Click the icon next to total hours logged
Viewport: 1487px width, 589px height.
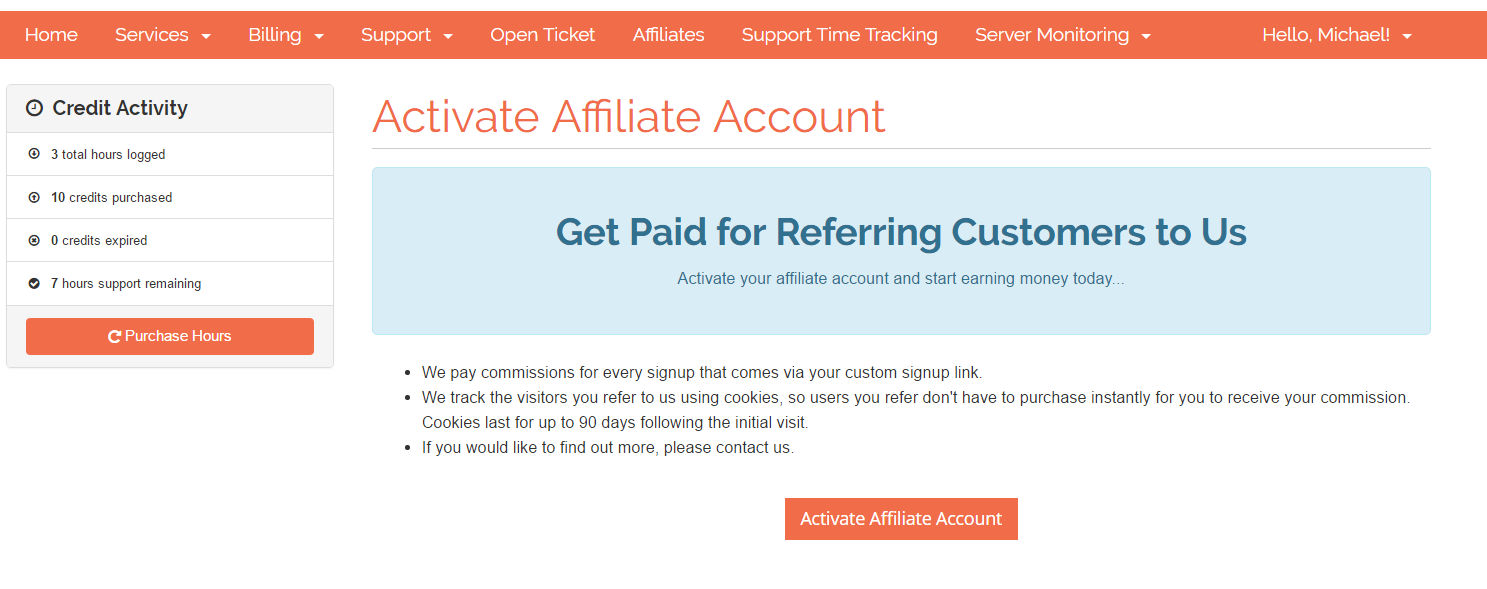(34, 154)
